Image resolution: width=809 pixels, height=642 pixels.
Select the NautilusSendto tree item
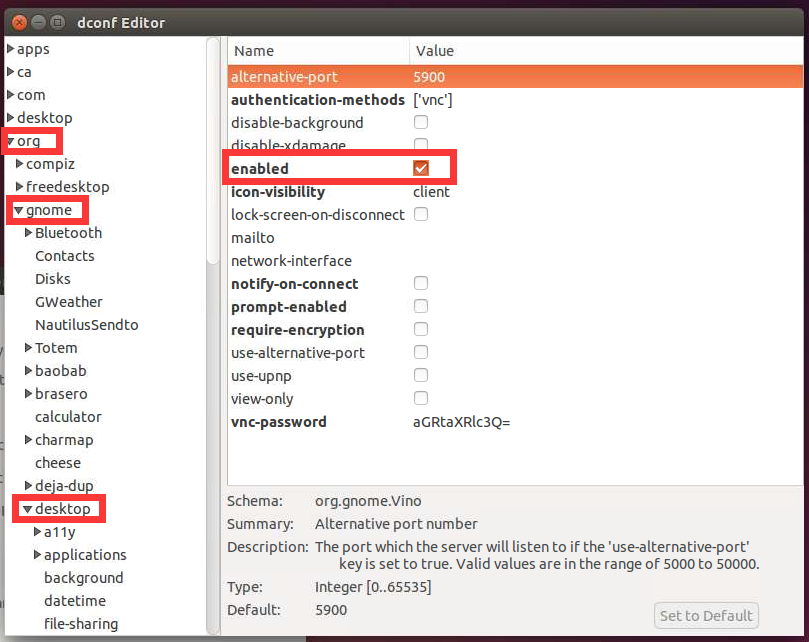pos(87,325)
